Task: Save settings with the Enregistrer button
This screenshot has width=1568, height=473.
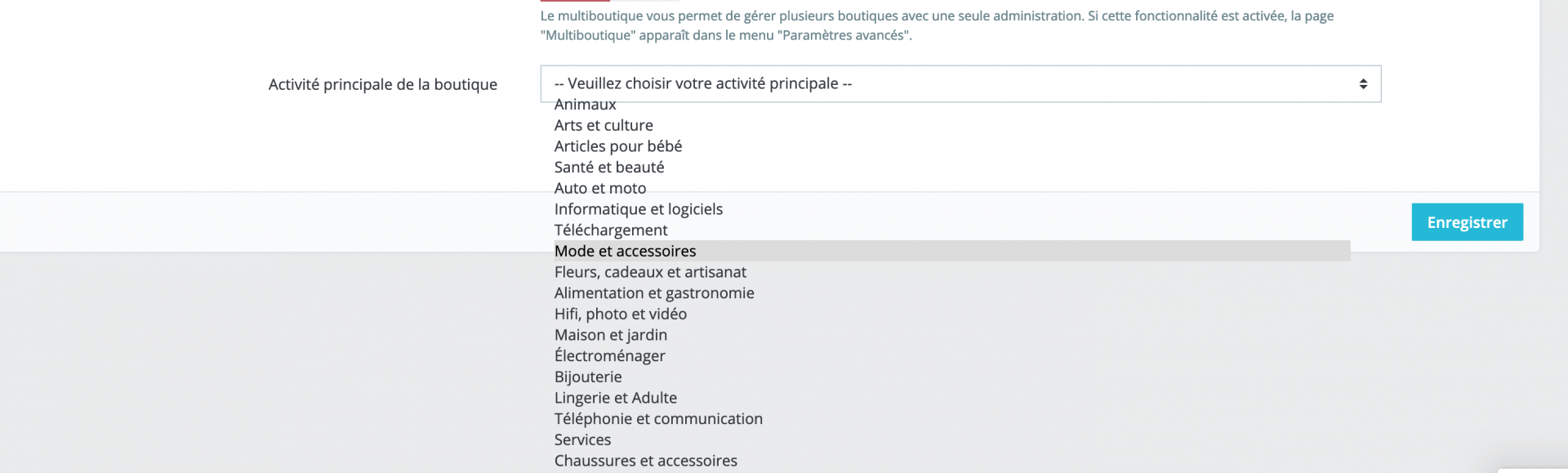Action: [1467, 222]
